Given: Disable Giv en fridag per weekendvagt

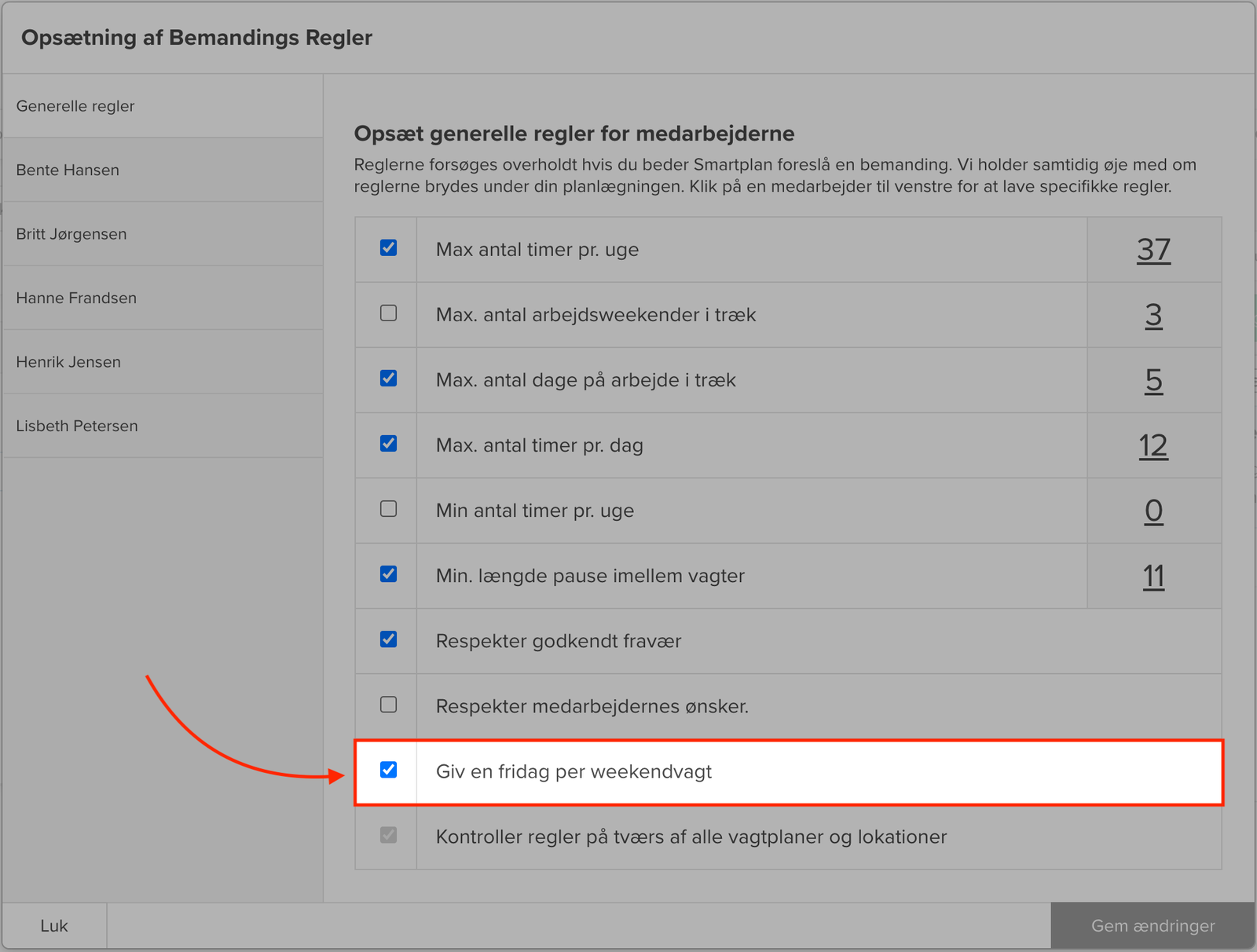Looking at the screenshot, I should coord(388,770).
